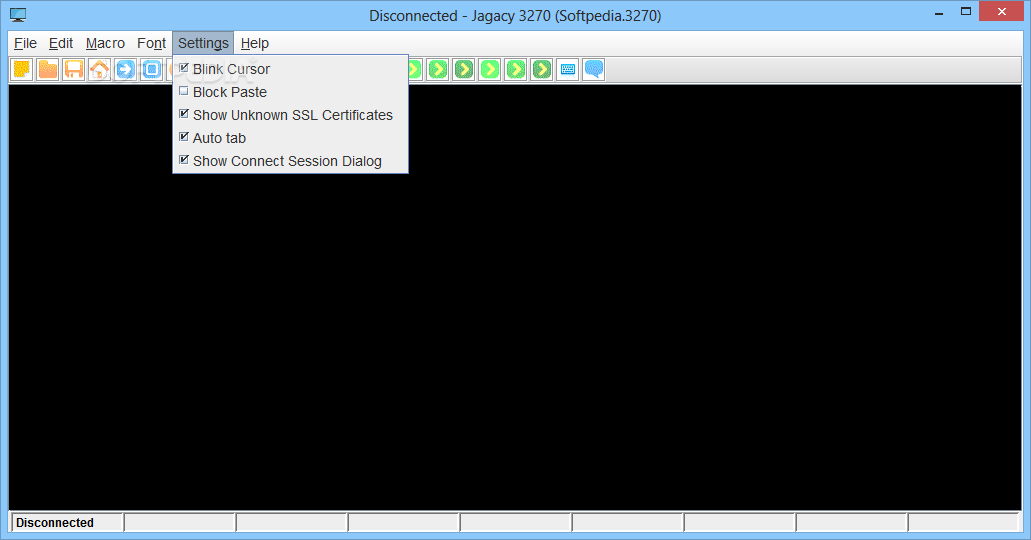Close the open Settings menu
The width and height of the screenshot is (1031, 540).
click(203, 43)
